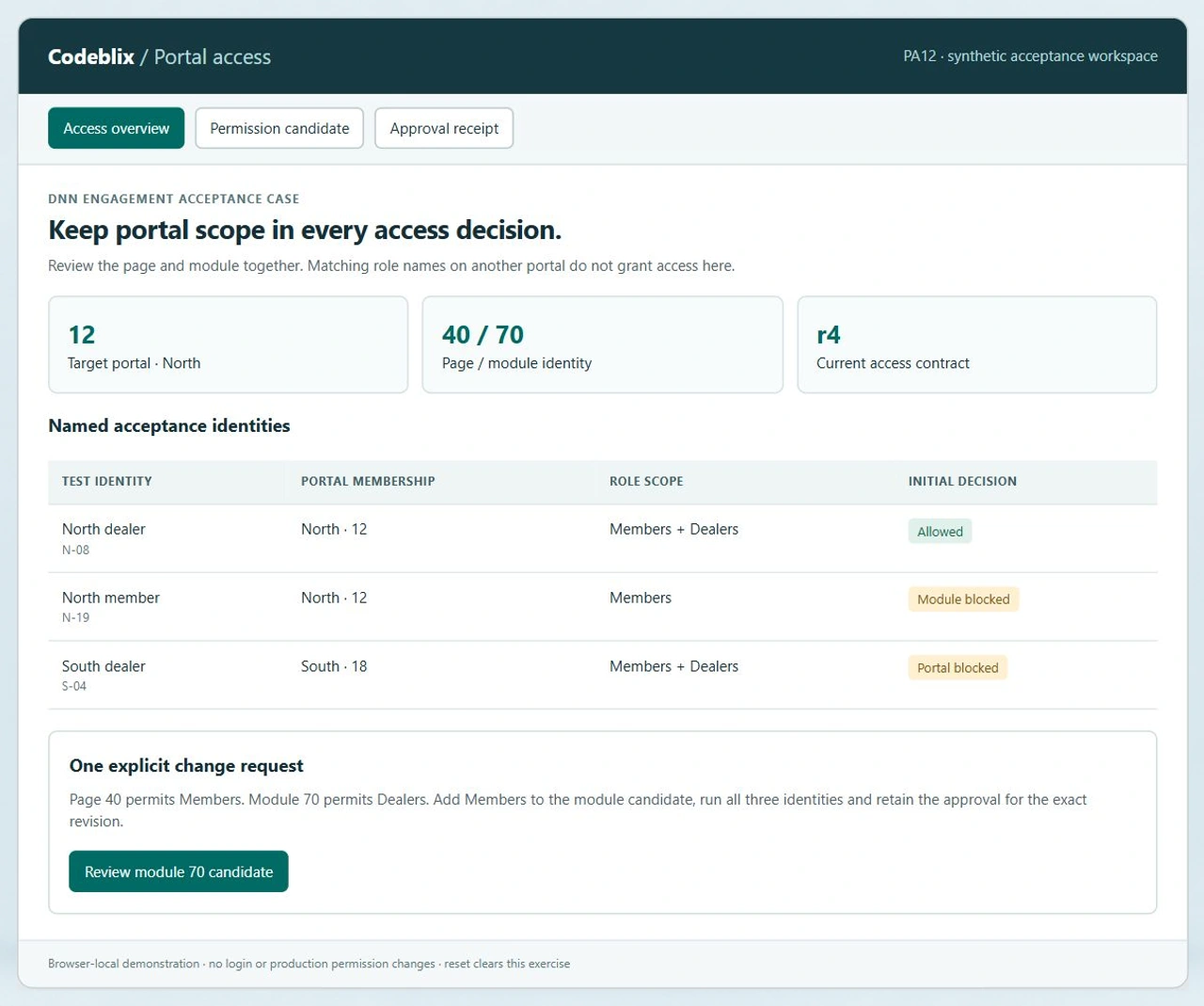Screen dimensions: 1204x1006
Task: Click the Module blocked decision badge
Action: 963,599
